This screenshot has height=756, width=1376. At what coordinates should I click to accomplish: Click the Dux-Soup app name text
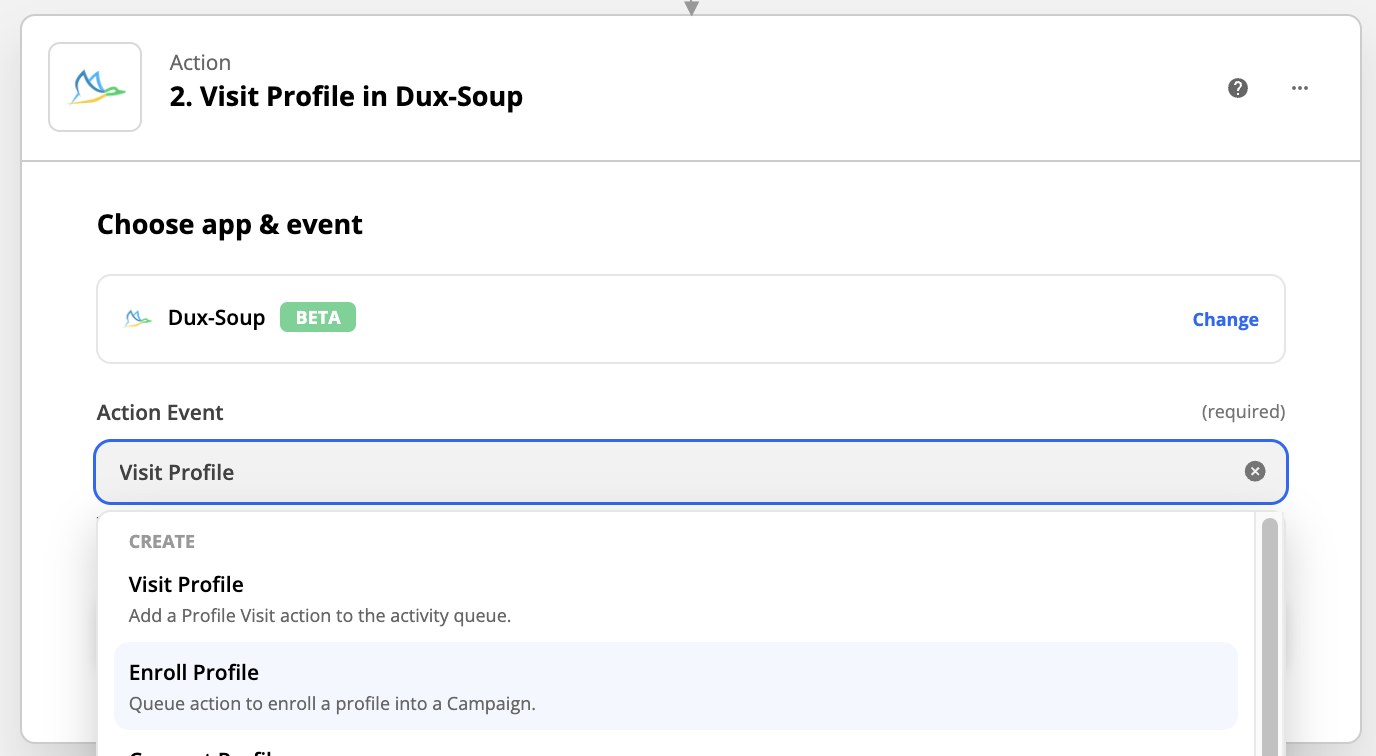(217, 318)
